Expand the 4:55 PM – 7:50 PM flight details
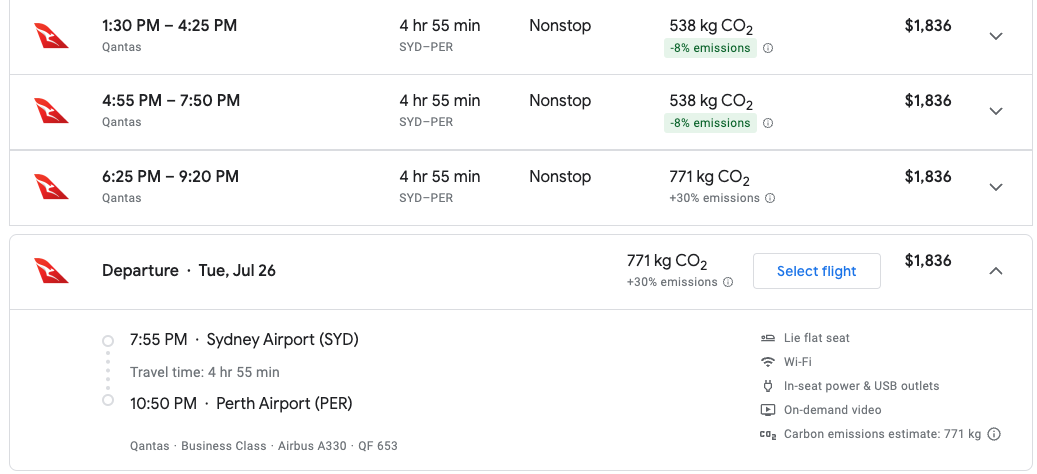Image resolution: width=1037 pixels, height=474 pixels. click(995, 111)
